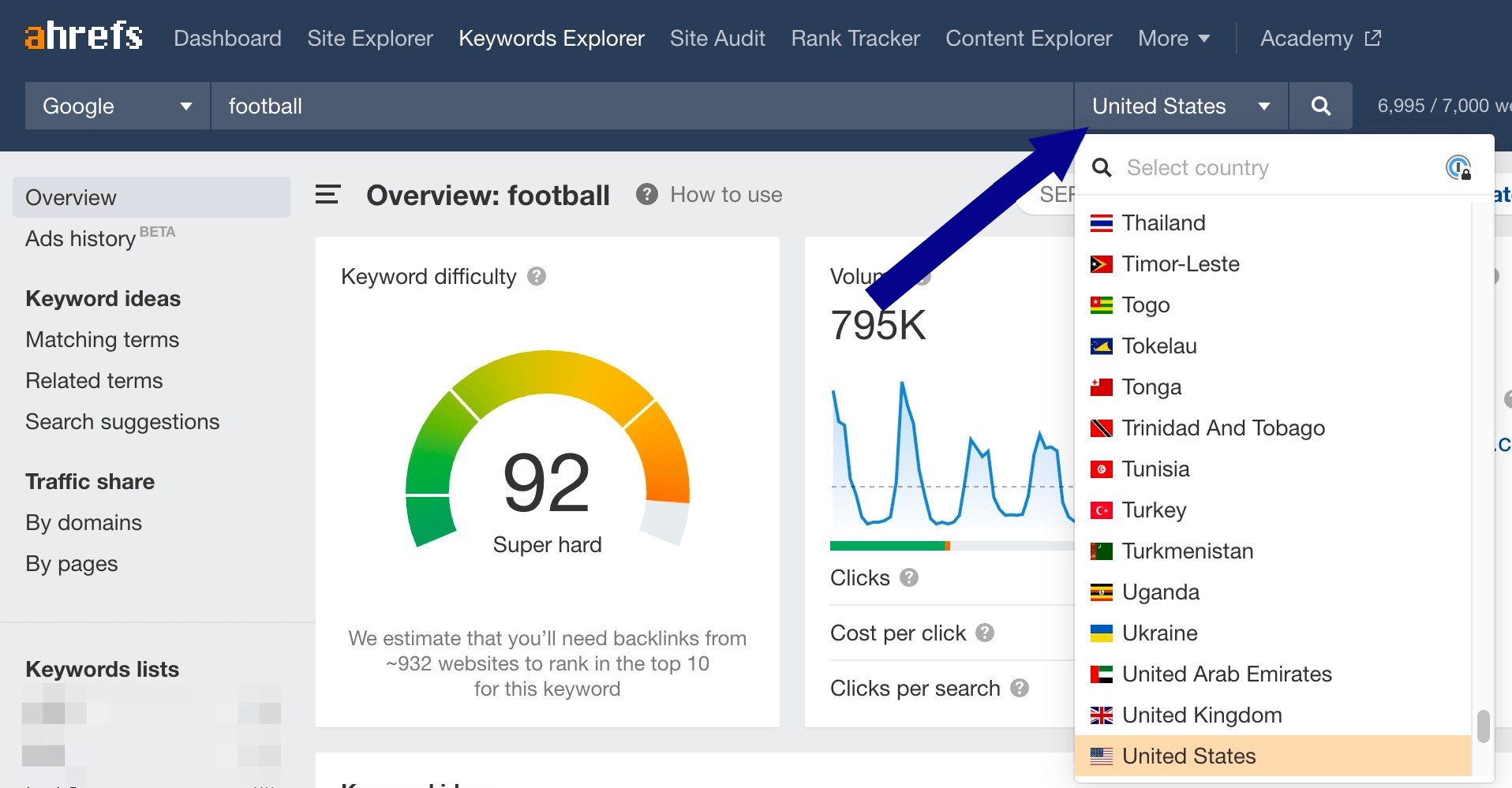Click Clicks per search help icon
This screenshot has width=1512, height=788.
(x=1020, y=688)
